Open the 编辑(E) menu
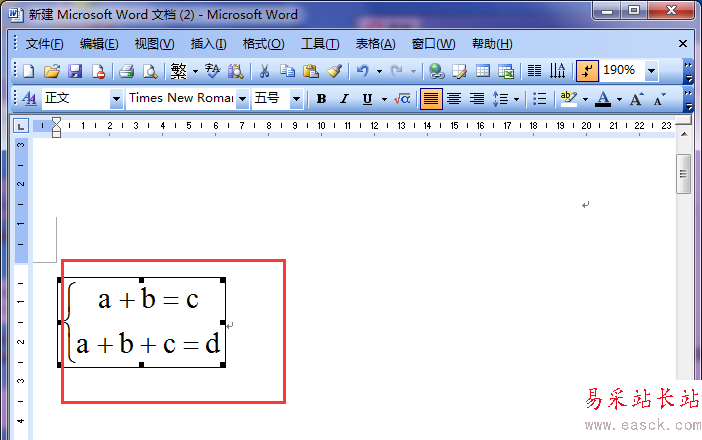The width and height of the screenshot is (702, 440). click(x=99, y=44)
